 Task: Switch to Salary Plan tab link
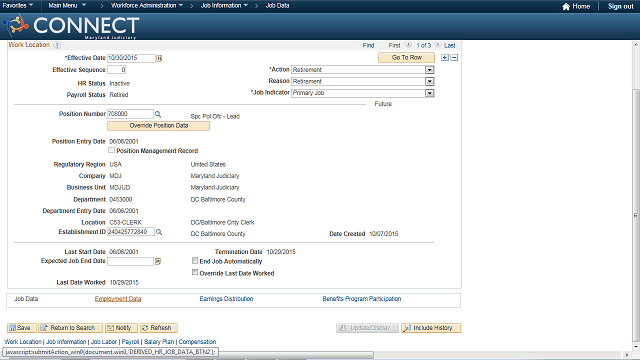pos(159,342)
